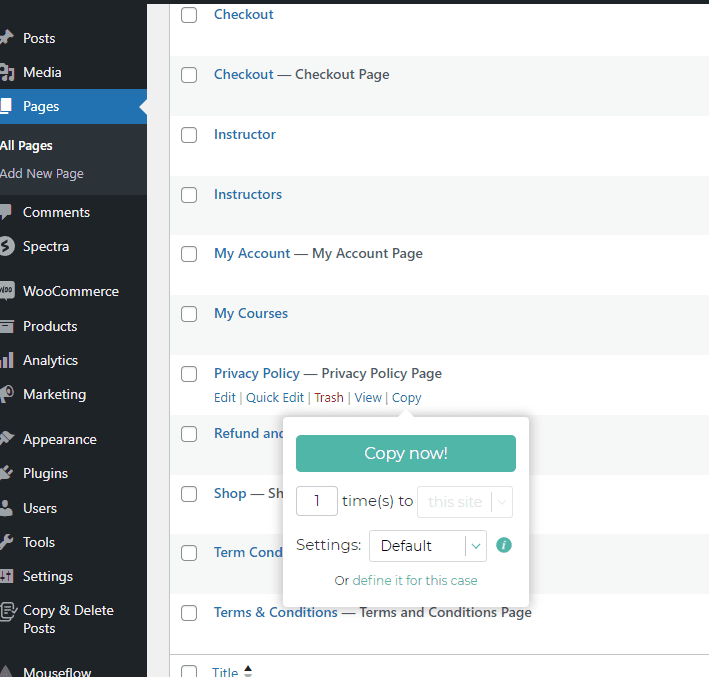This screenshot has height=677, width=709.
Task: Check the Instructors page checkbox
Action: point(189,195)
